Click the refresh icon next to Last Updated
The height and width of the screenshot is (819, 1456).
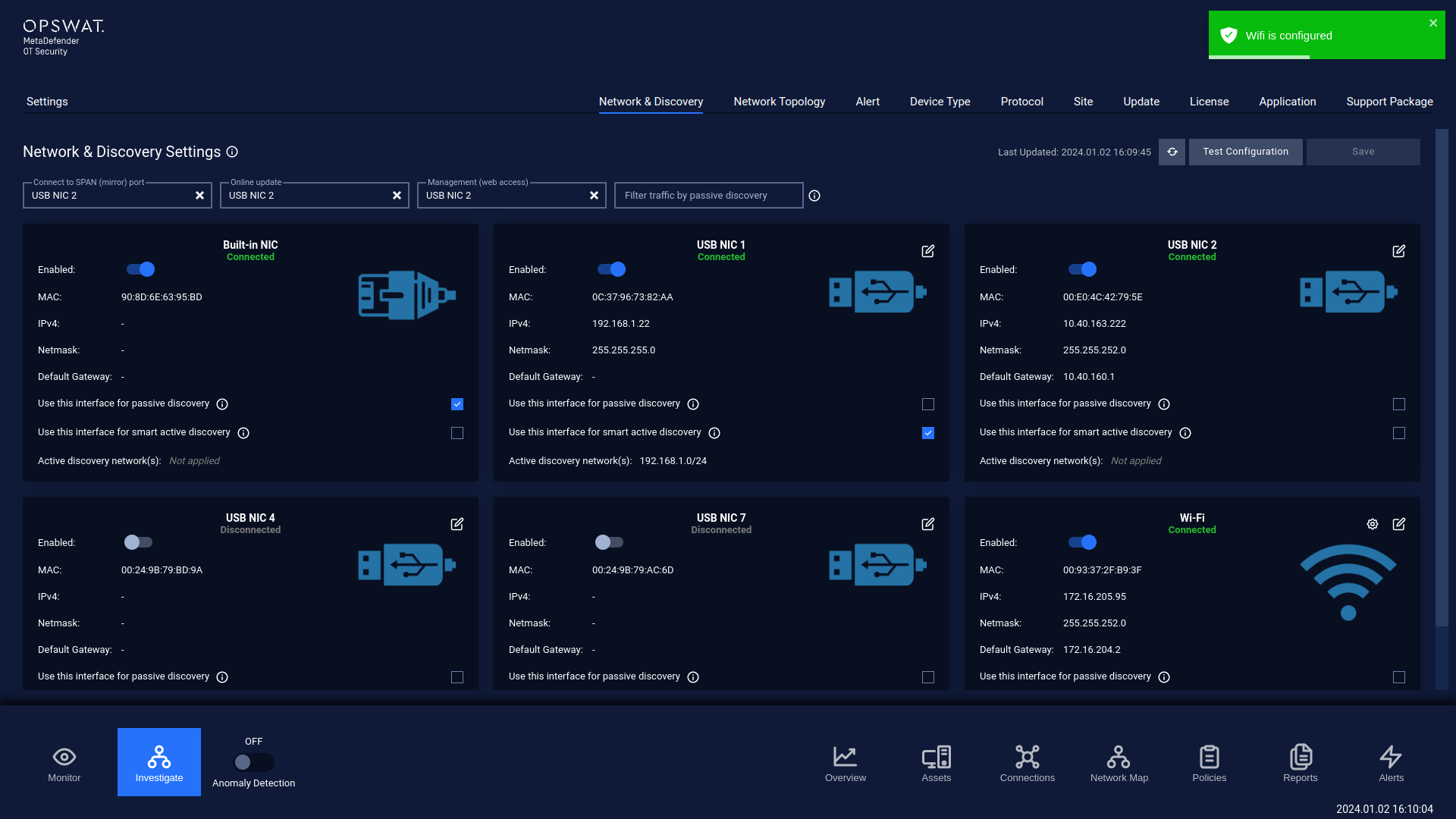(x=1172, y=152)
